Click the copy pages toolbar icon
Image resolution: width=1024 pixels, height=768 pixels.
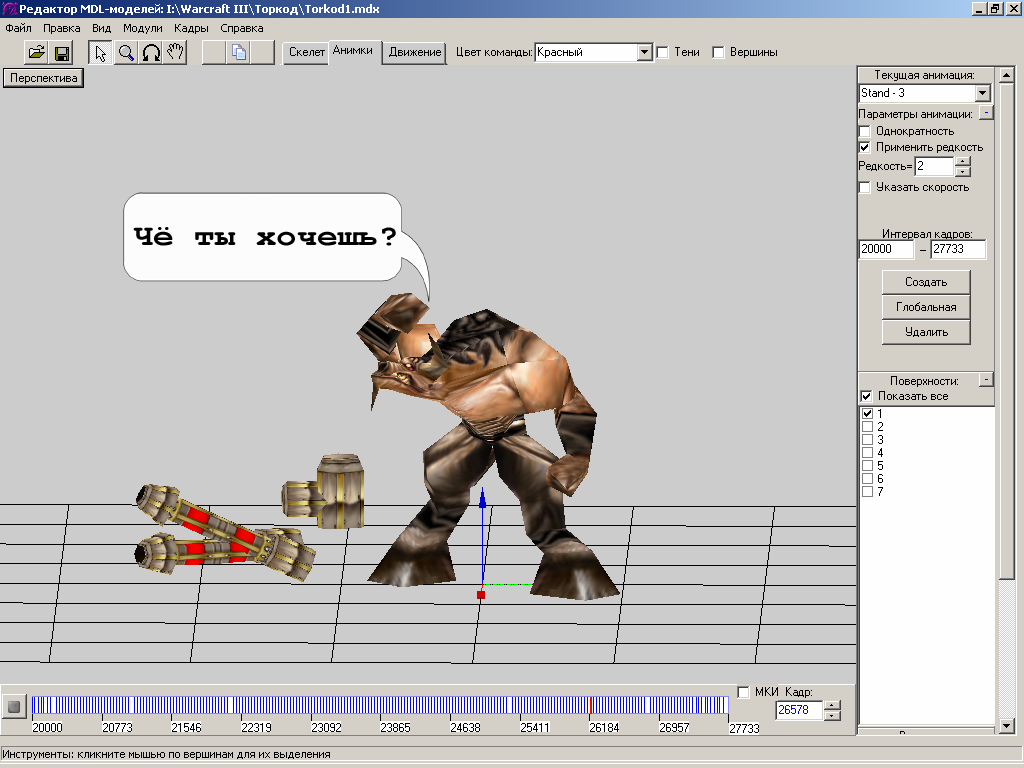239,53
